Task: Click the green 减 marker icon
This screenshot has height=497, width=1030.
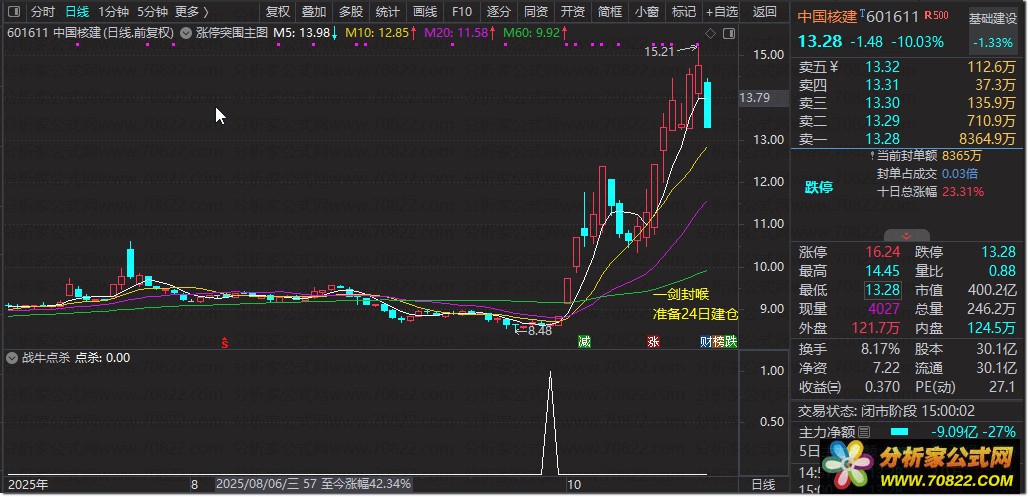Action: click(x=584, y=342)
